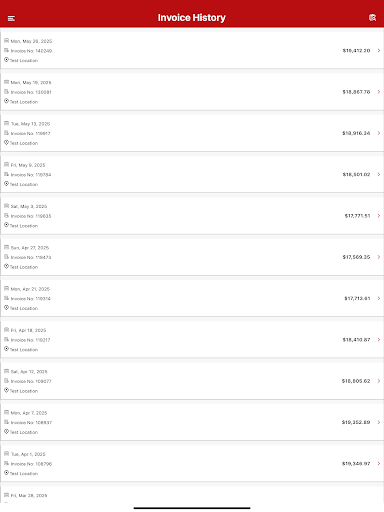Open the Sun, Apr 27, 2025 invoice entry
Image resolution: width=384 pixels, height=512 pixels.
[192, 257]
